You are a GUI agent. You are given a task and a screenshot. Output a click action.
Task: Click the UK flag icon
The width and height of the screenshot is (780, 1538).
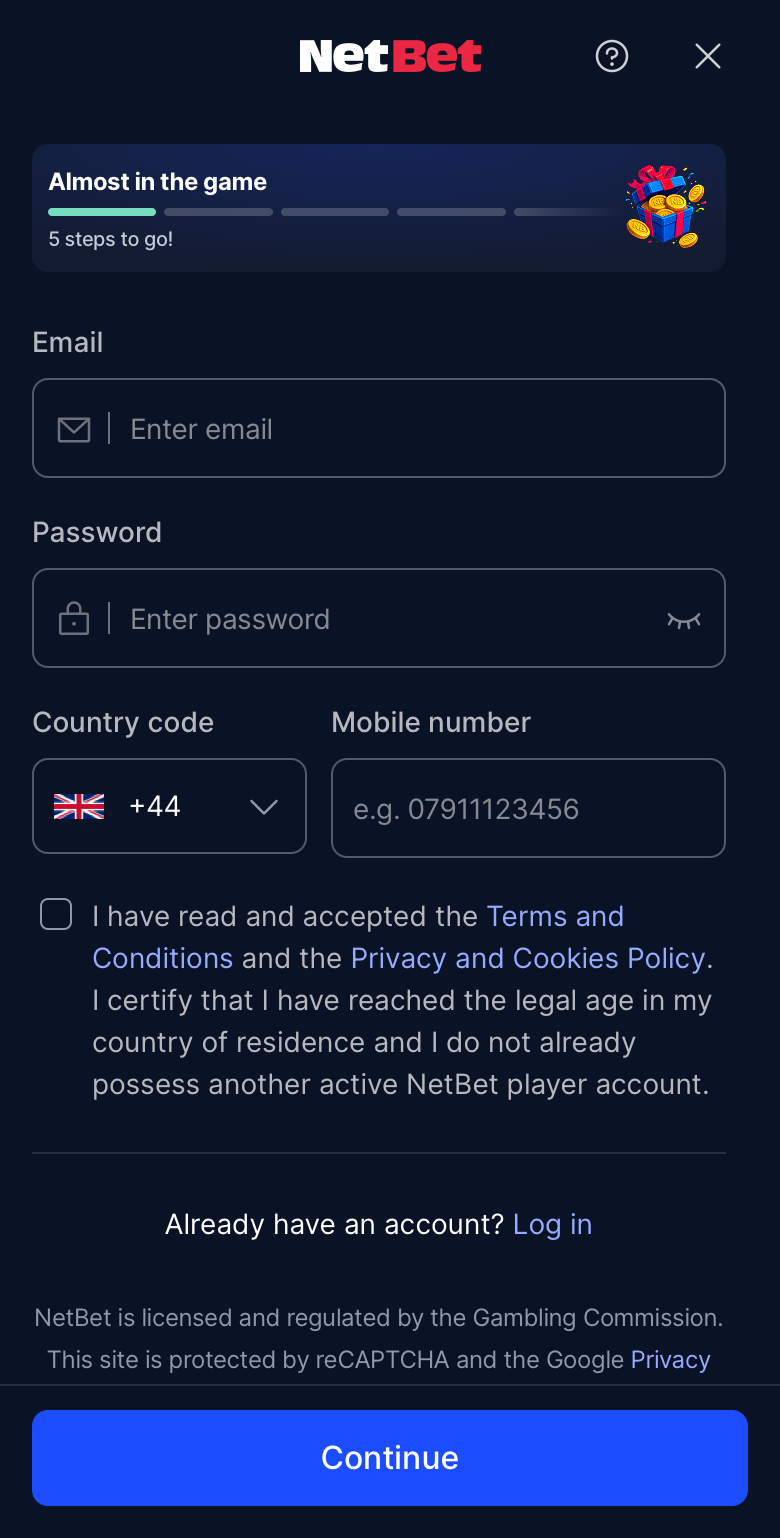[x=79, y=806]
